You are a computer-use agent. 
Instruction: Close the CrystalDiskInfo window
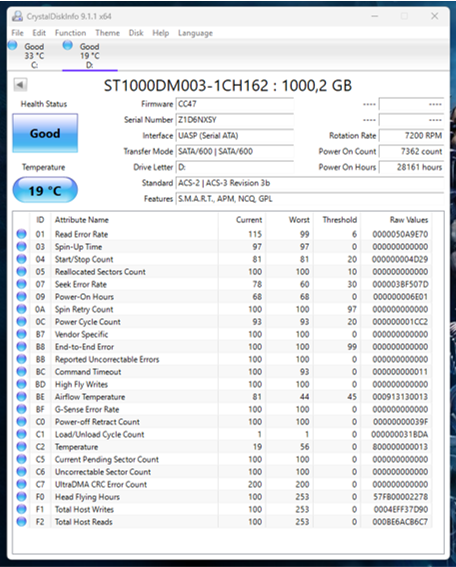click(435, 16)
